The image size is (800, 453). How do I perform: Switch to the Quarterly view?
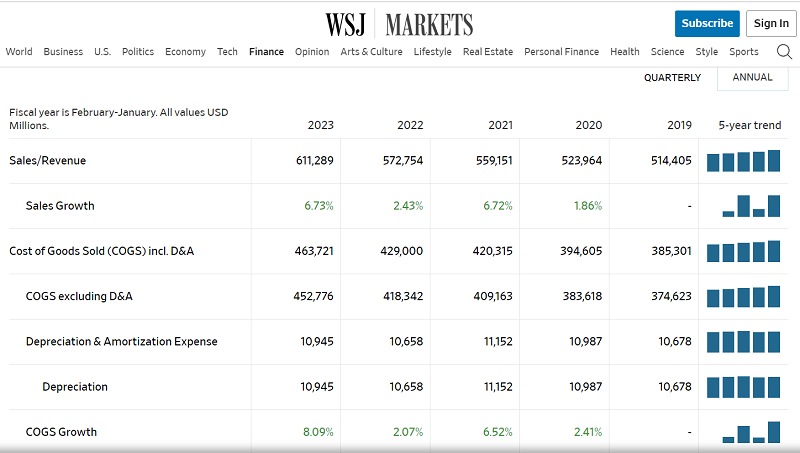point(672,77)
